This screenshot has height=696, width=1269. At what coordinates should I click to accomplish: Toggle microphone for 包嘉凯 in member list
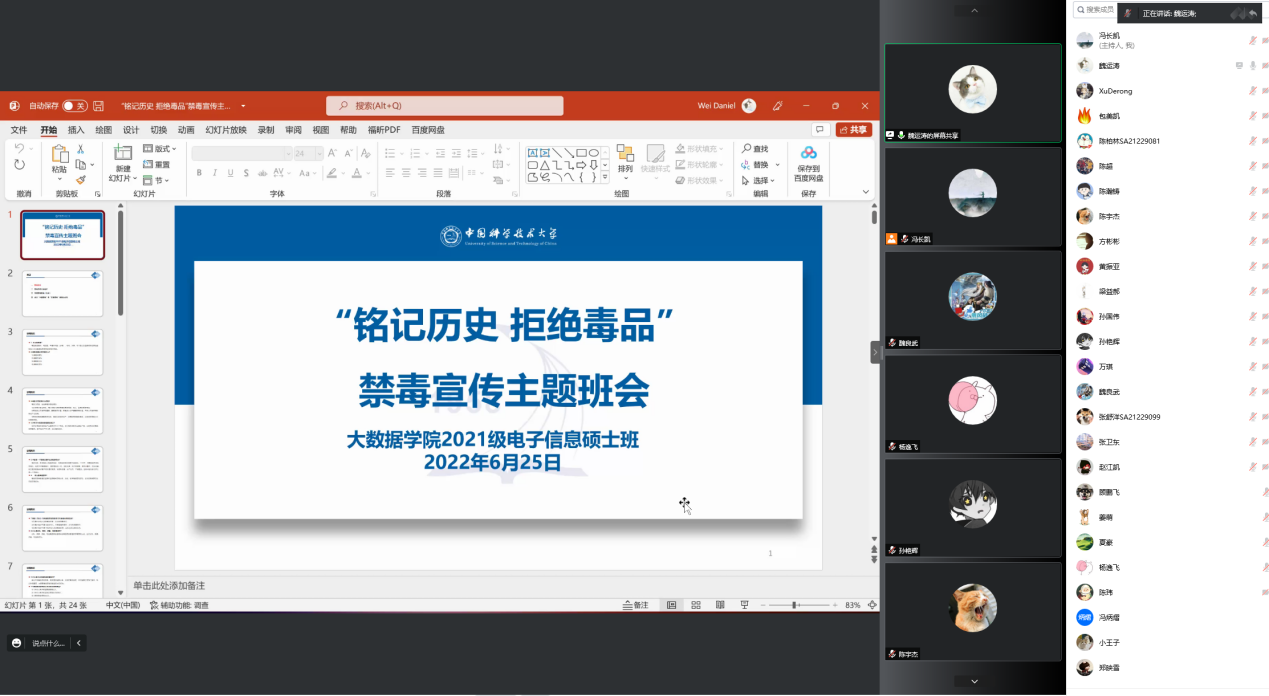click(1252, 115)
